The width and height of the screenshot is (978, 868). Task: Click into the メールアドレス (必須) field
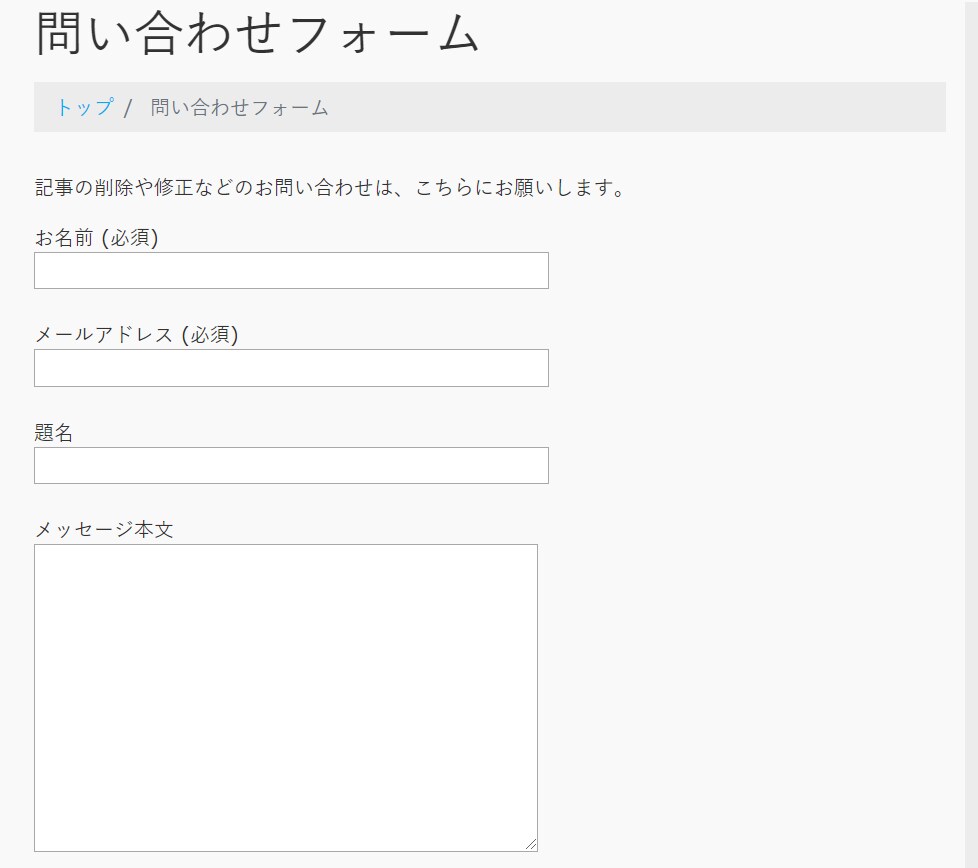coord(291,368)
